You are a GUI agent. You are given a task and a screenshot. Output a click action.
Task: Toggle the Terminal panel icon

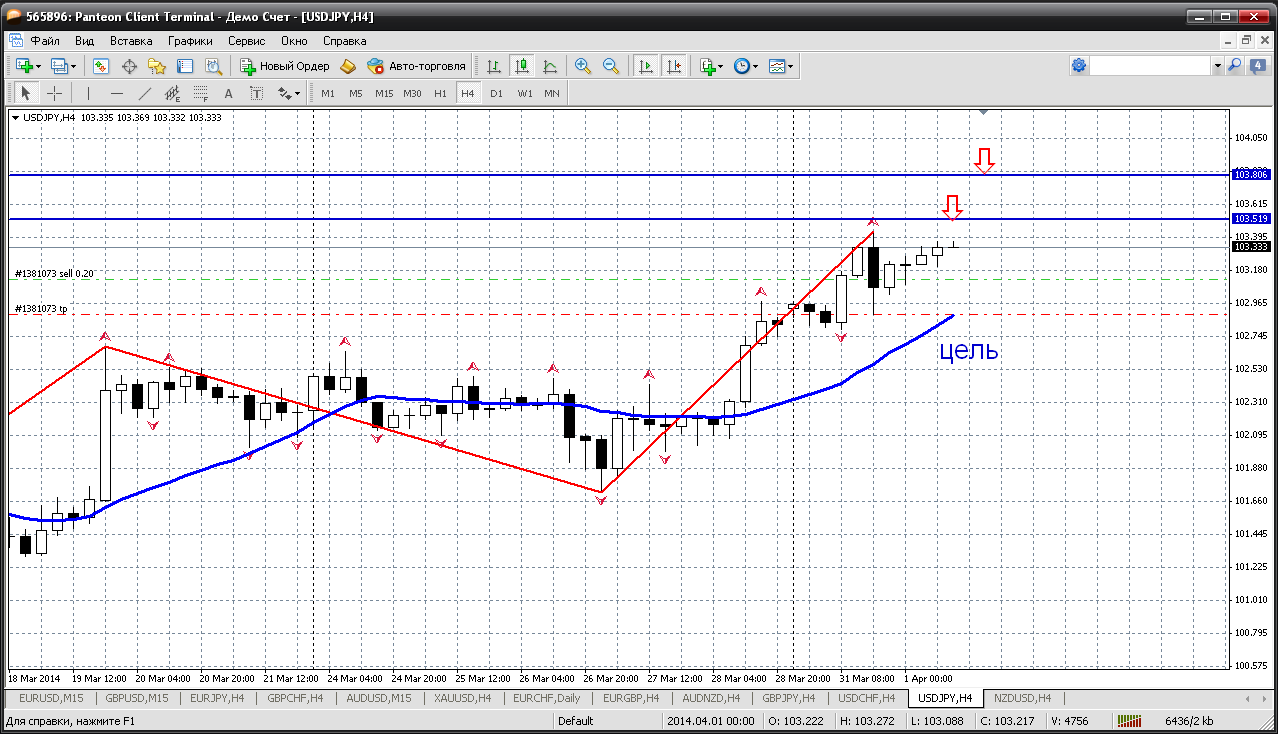[x=185, y=66]
